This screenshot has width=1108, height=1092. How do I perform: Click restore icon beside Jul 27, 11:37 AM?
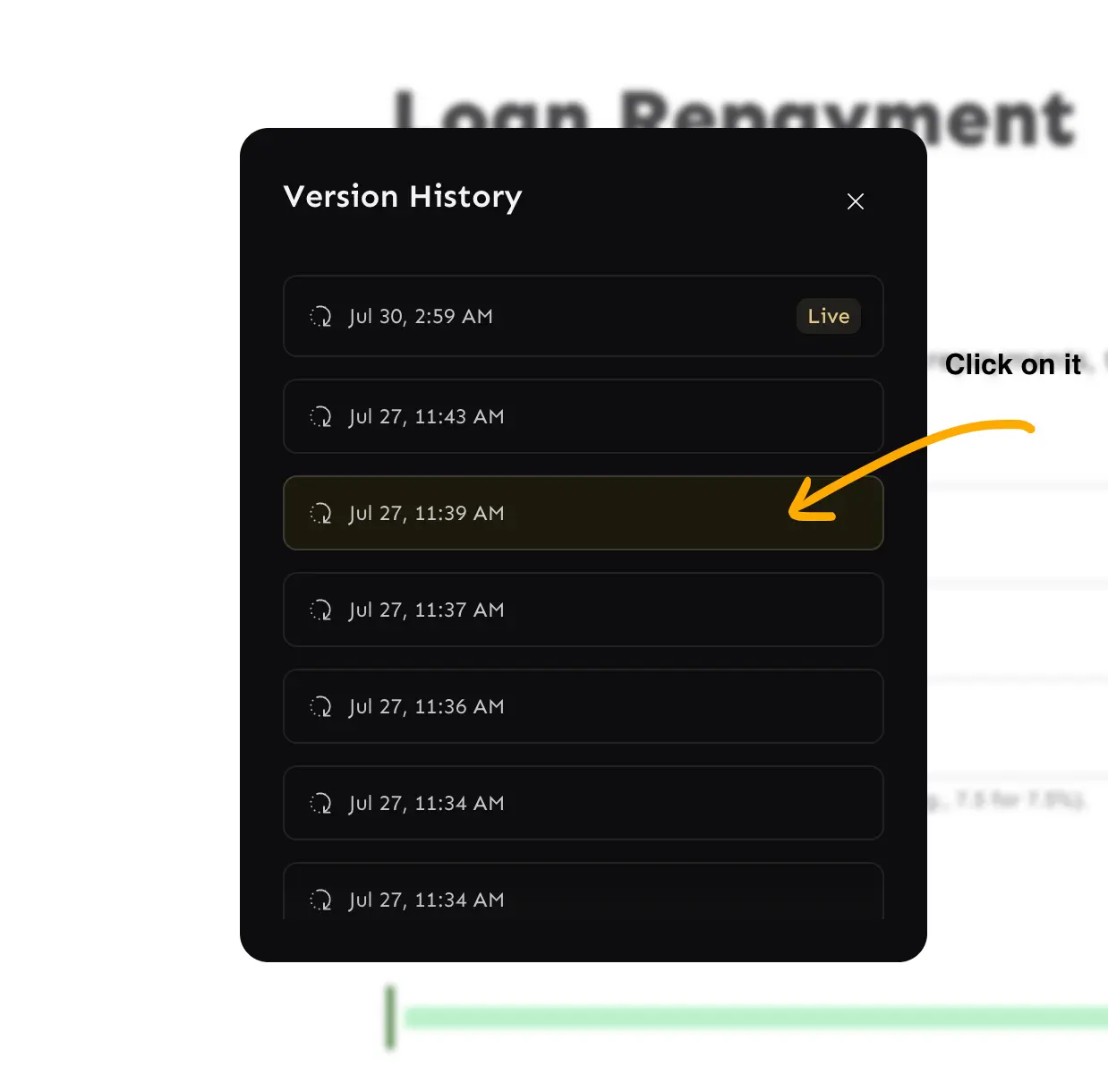point(320,610)
